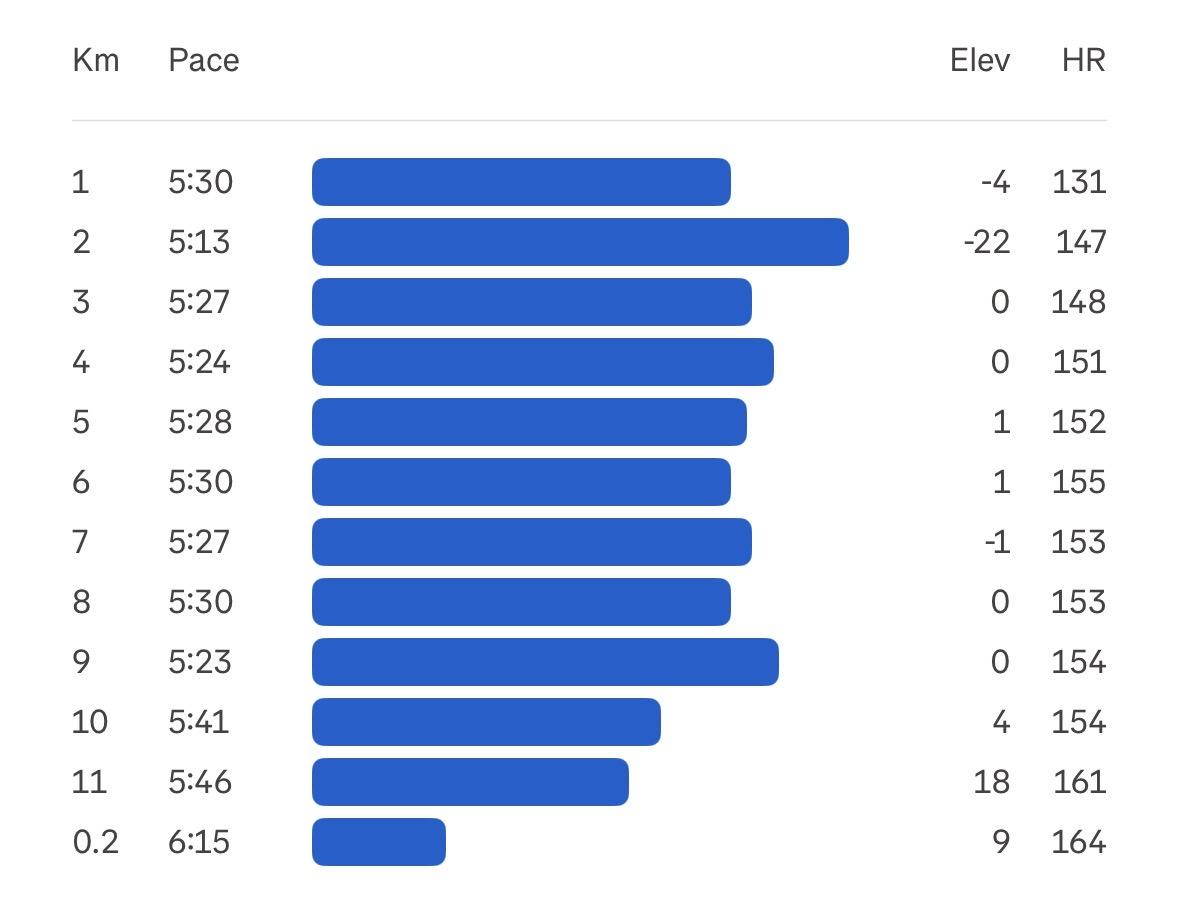Click the kilometer 6 pace bar

tap(521, 482)
